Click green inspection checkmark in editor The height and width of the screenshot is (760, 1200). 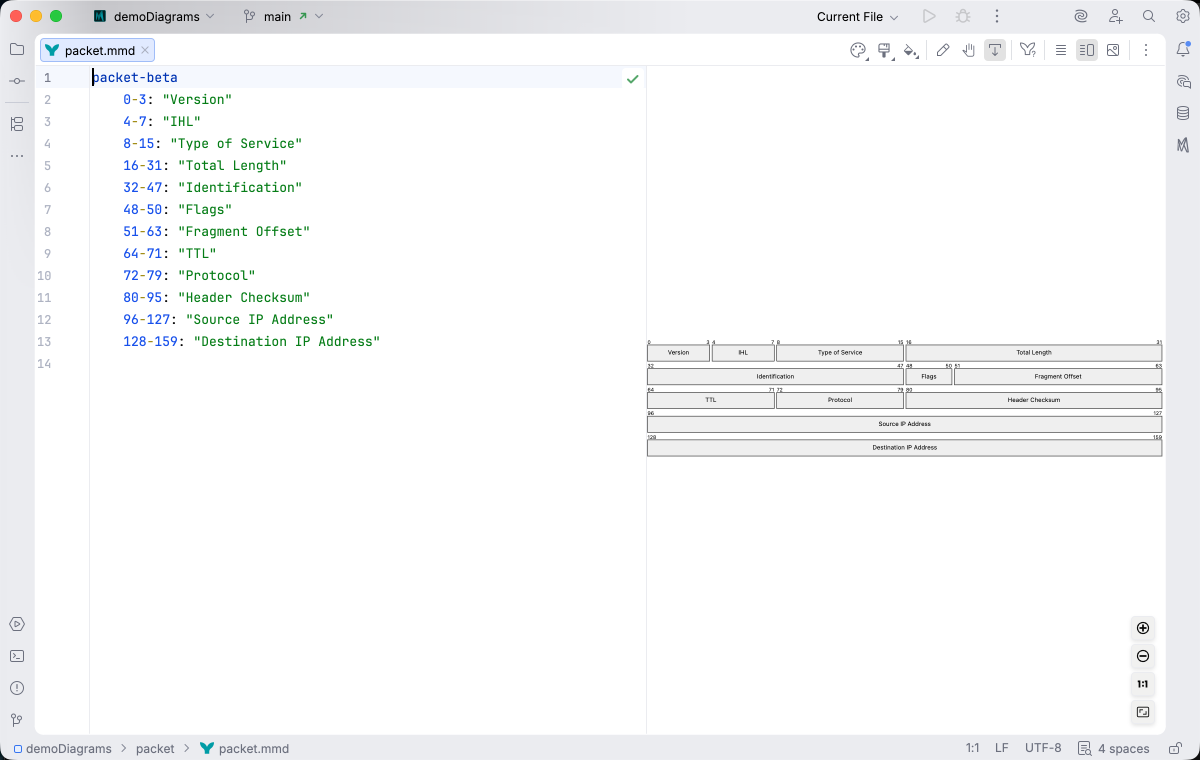632,78
